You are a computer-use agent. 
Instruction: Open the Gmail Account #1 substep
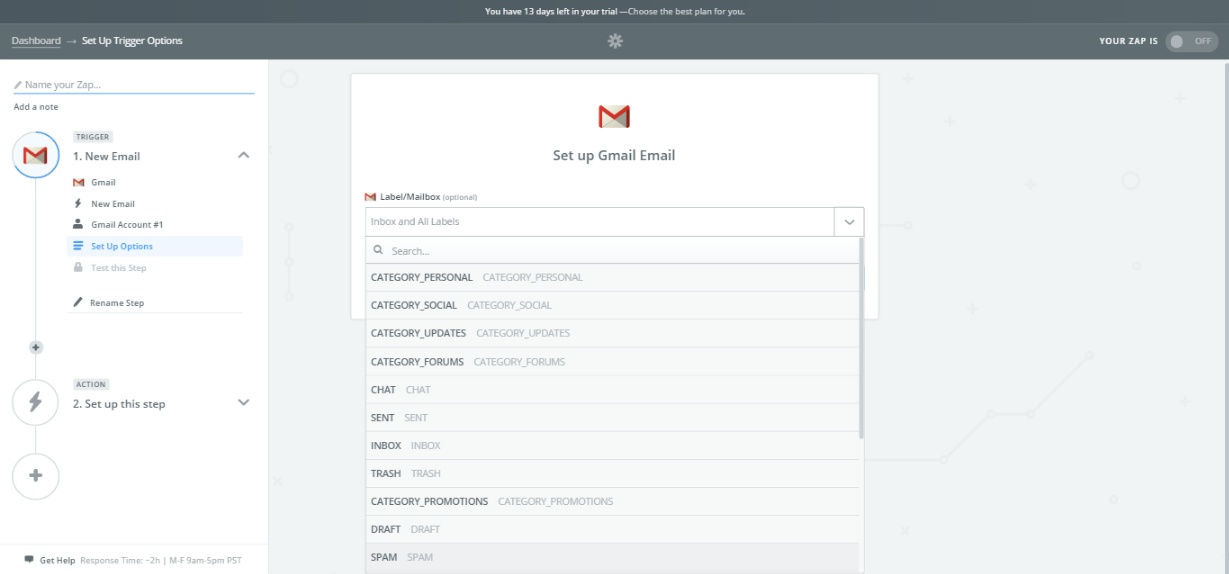click(127, 224)
